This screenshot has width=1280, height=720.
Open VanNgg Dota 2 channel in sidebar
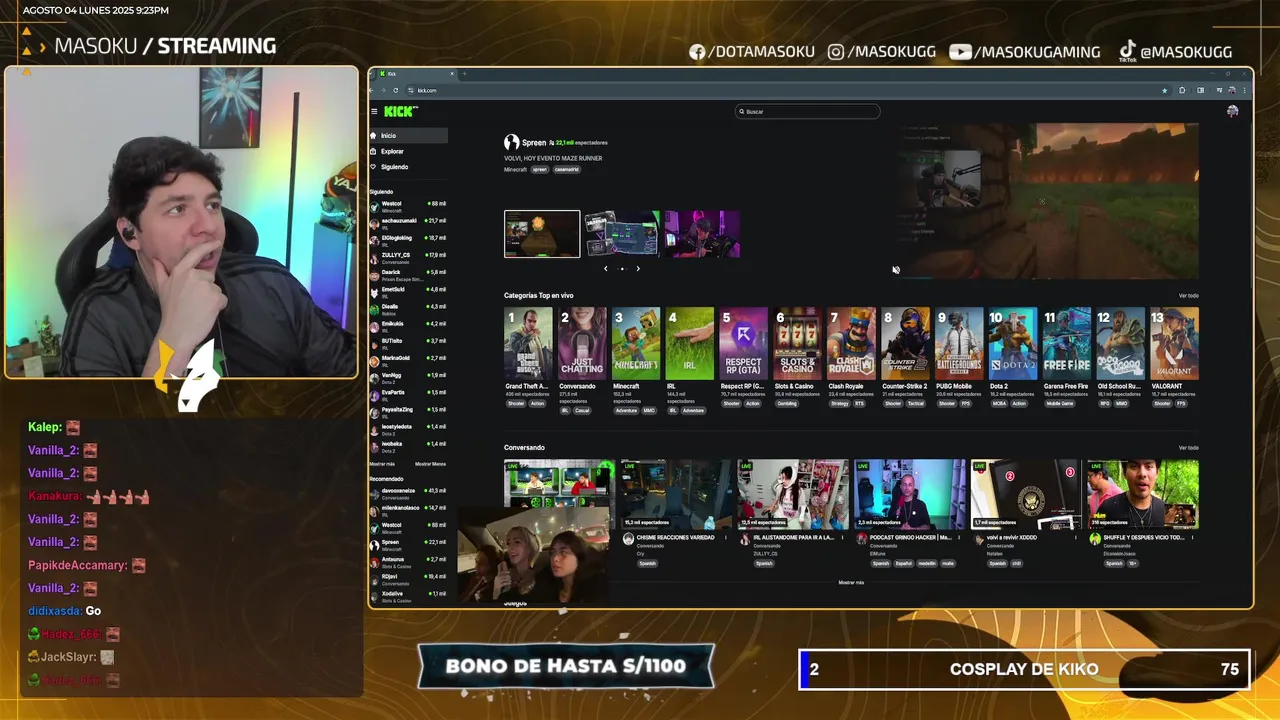[x=408, y=377]
